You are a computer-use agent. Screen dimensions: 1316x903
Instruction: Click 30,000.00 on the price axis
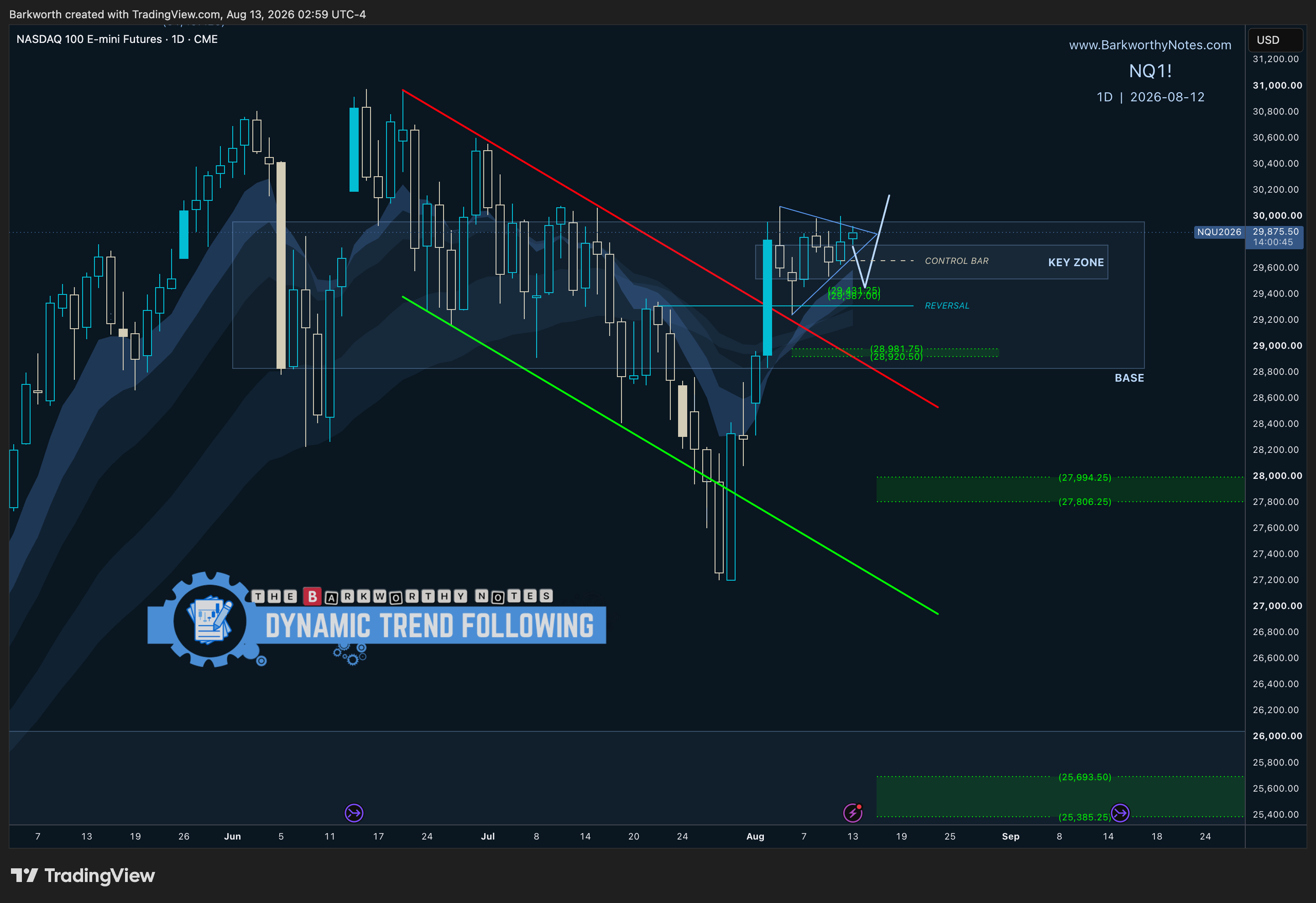[1277, 215]
